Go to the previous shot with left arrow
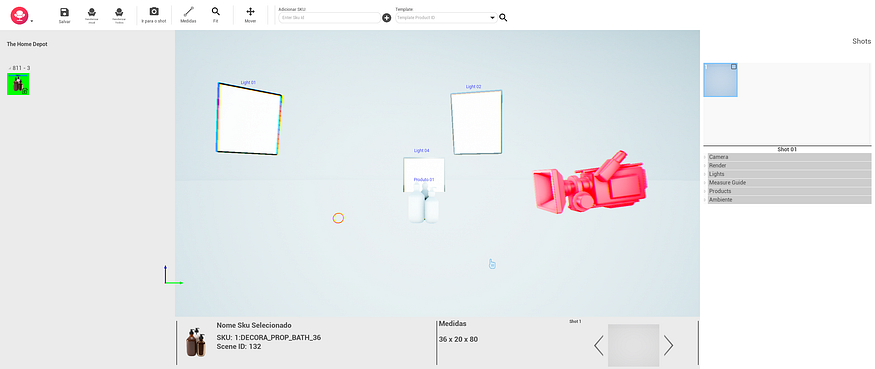Screen dimensions: 875x369 click(599, 346)
